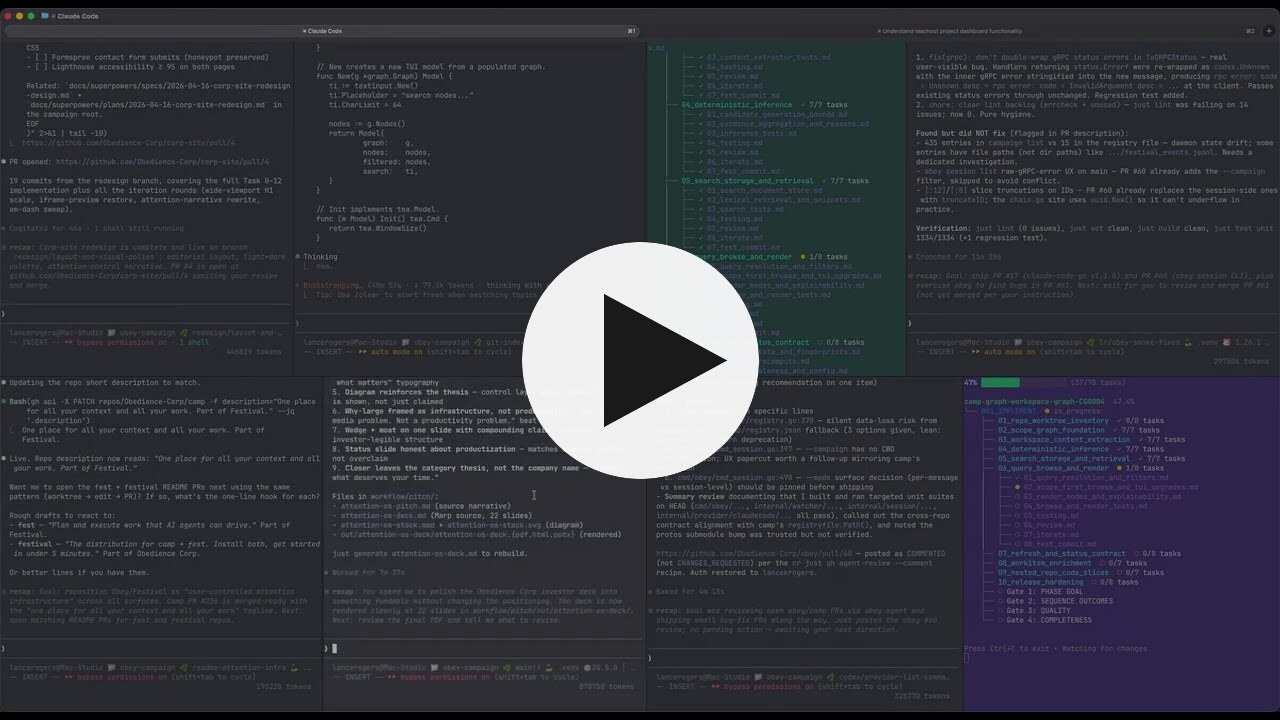Image resolution: width=1280 pixels, height=720 pixels.
Task: Click the 47% green progress bar
Action: tap(1025, 382)
